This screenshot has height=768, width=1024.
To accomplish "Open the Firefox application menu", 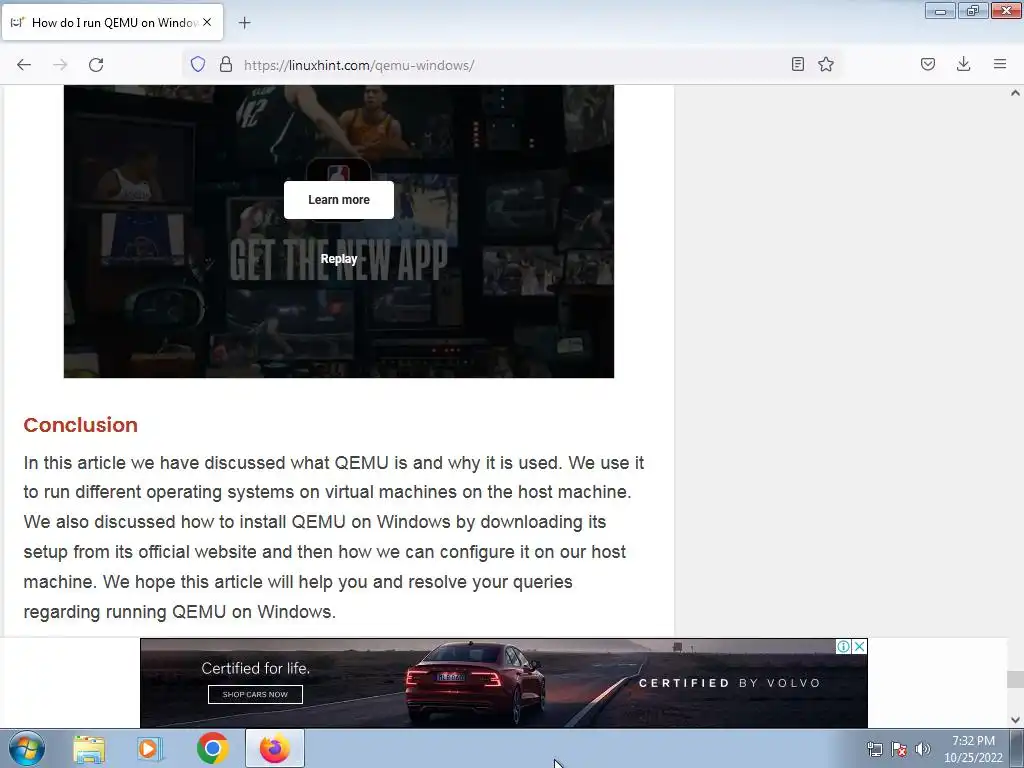I will point(1000,64).
